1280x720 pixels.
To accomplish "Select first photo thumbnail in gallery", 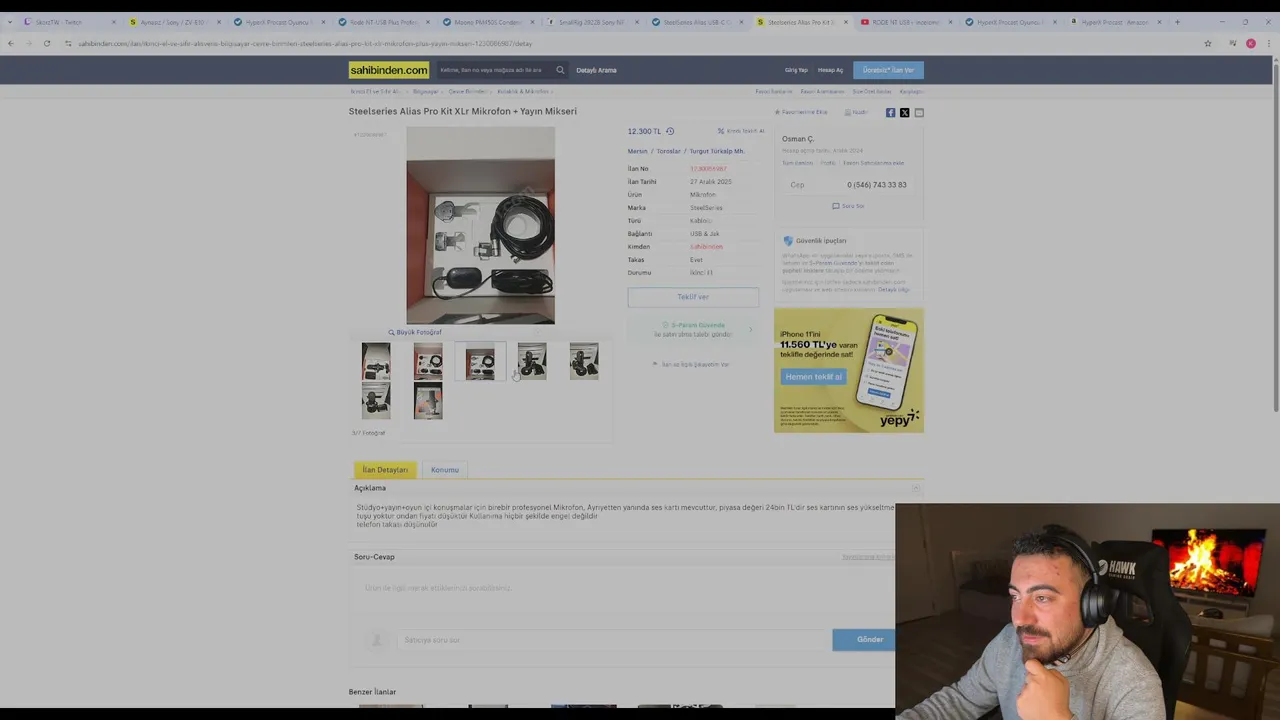I will [x=376, y=361].
